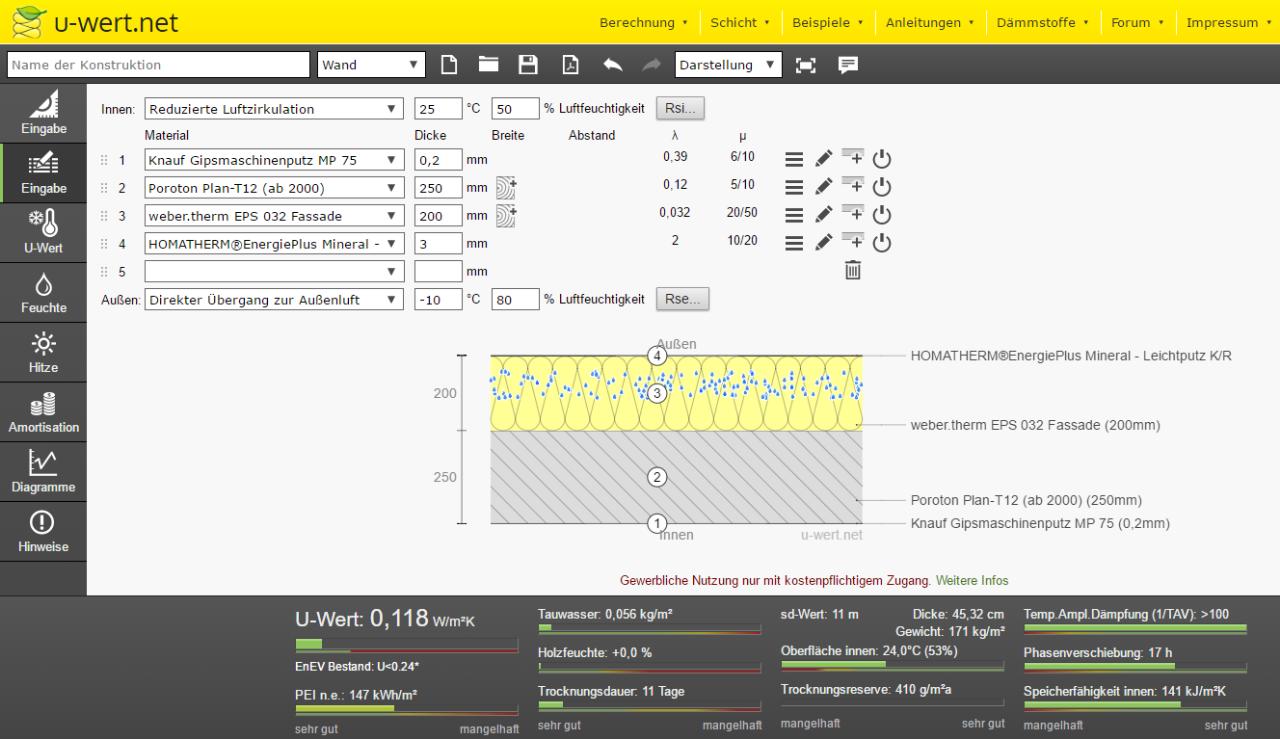Image resolution: width=1280 pixels, height=739 pixels.
Task: Open the comment speech bubble icon
Action: click(x=848, y=65)
